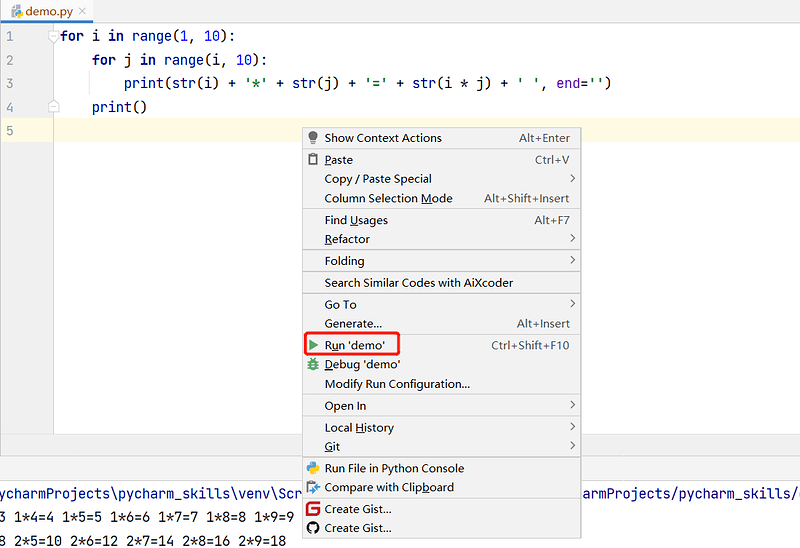Click the GitHub Create Gist icon
800x548 pixels.
(313, 528)
